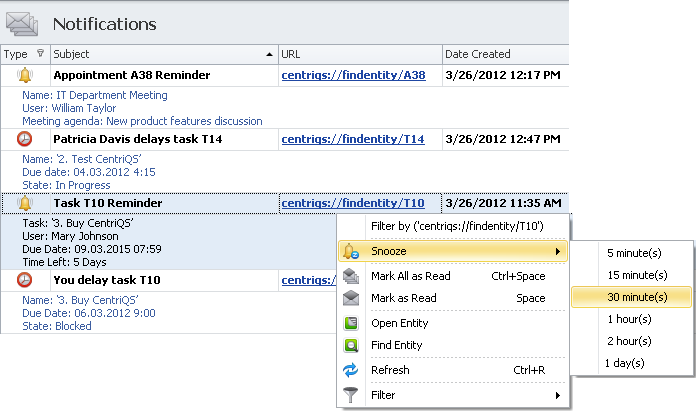Snooze the reminder for 5 minute(s)
Viewport: 696px width, 411px height.
(x=633, y=253)
